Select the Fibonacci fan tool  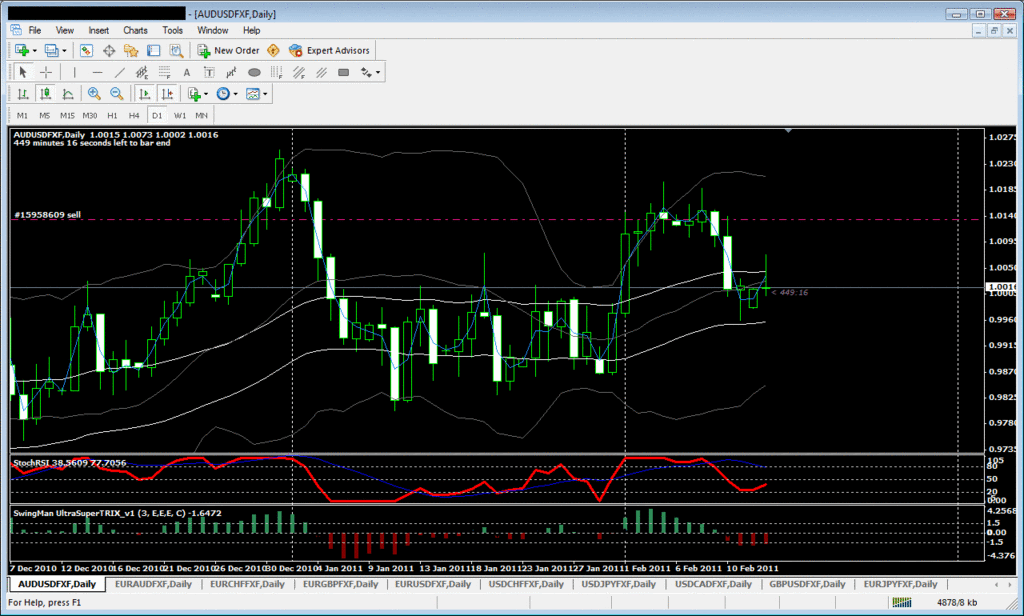click(x=299, y=72)
